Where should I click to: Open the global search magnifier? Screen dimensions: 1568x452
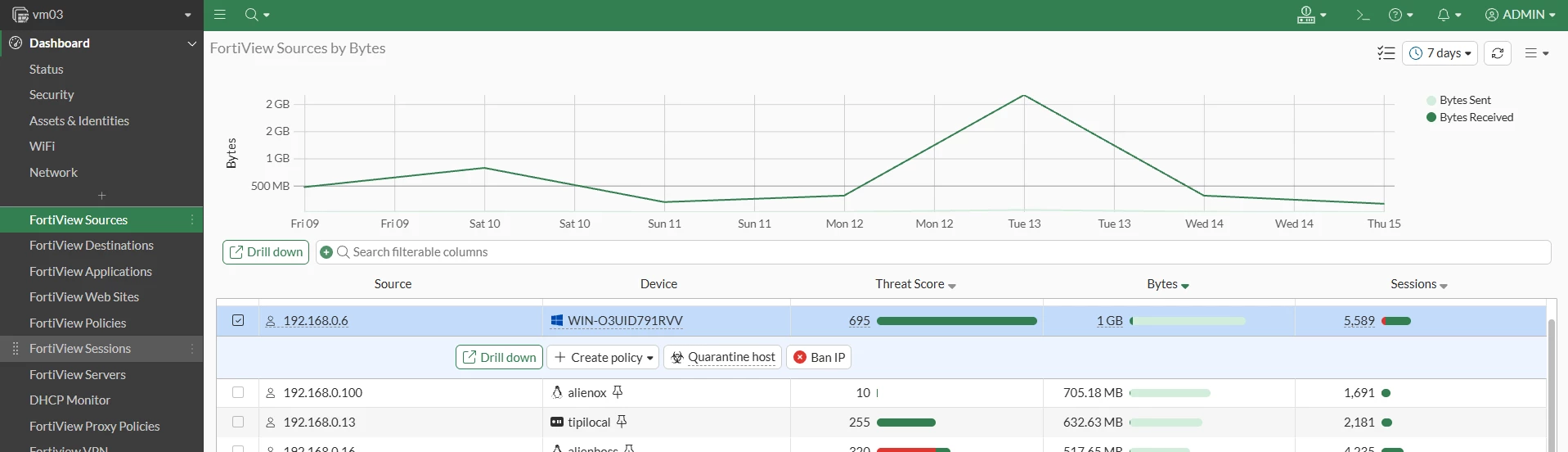coord(257,14)
